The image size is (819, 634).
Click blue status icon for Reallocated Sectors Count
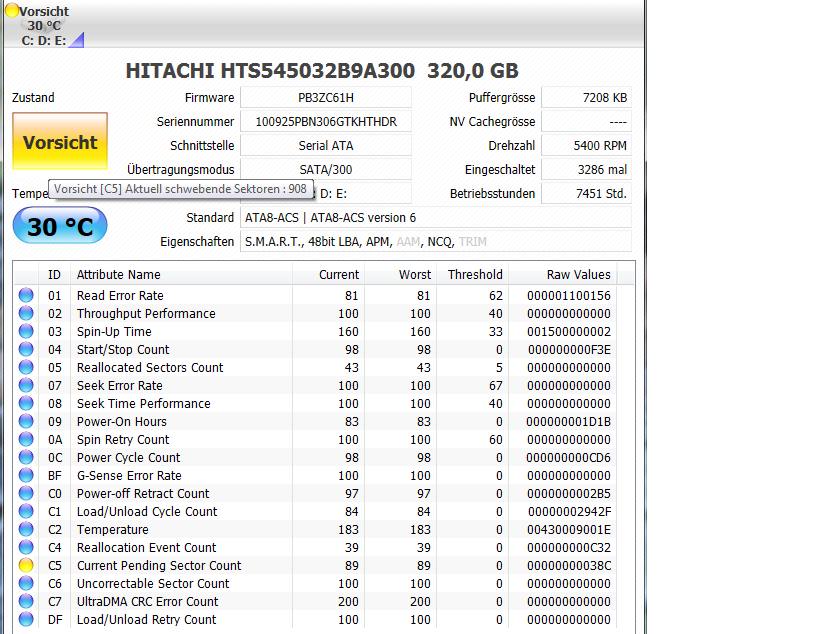[x=26, y=367]
